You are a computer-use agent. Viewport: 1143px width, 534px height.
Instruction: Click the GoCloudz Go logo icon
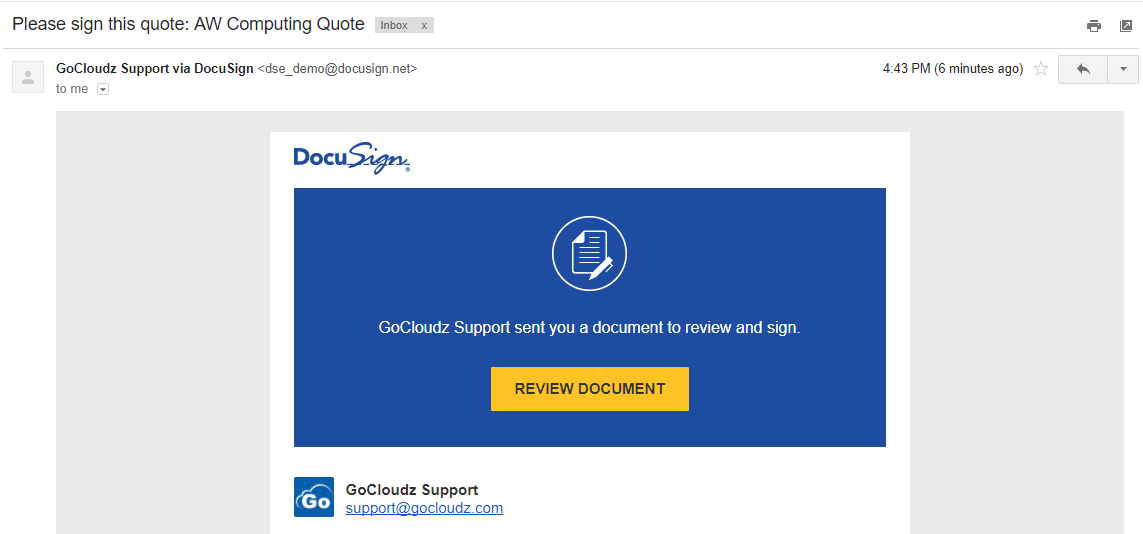pos(314,497)
